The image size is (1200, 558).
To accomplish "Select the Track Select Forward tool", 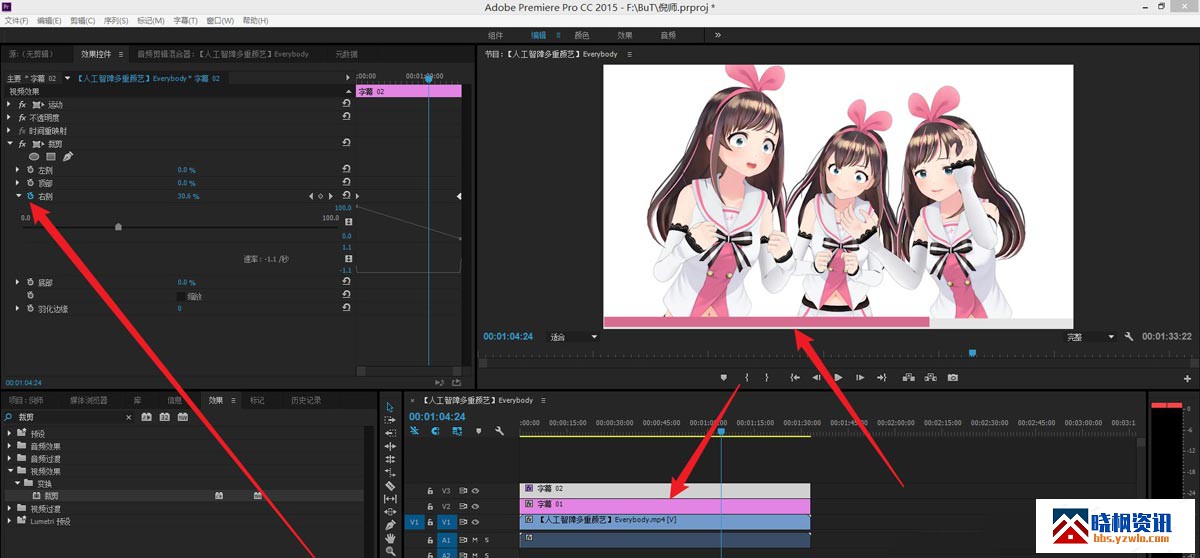I will 390,420.
